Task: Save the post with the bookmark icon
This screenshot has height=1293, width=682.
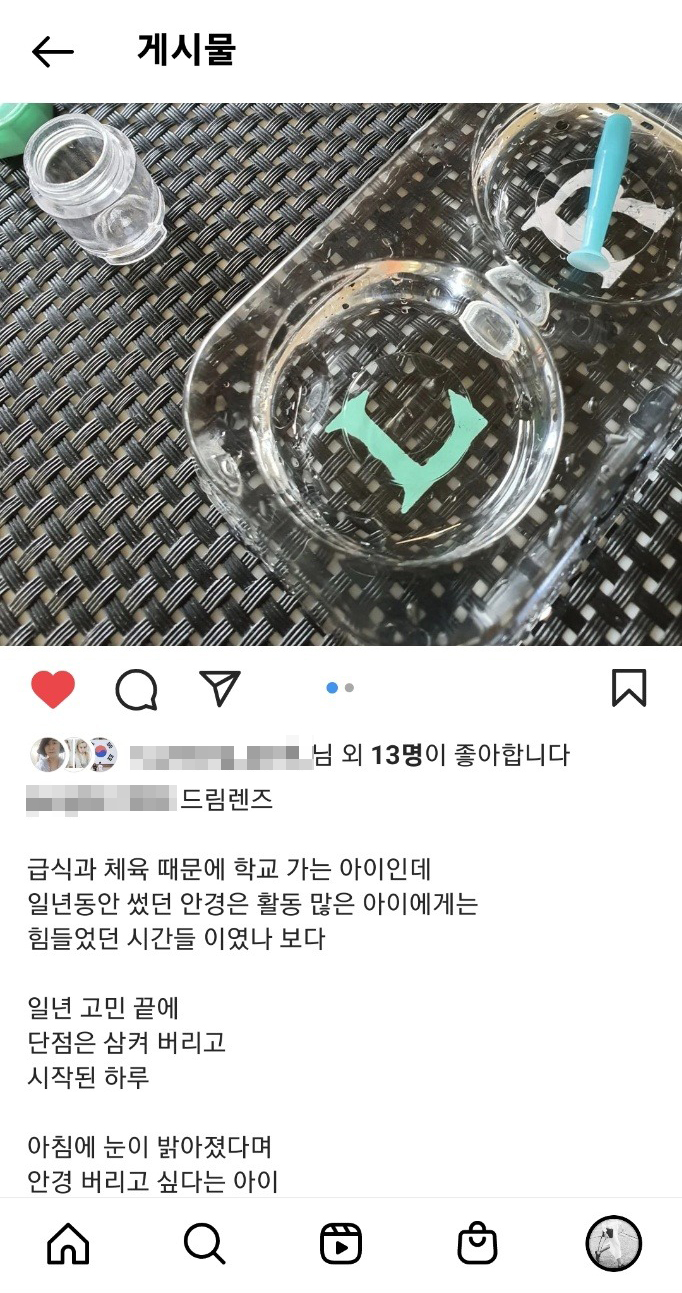Action: pos(629,688)
